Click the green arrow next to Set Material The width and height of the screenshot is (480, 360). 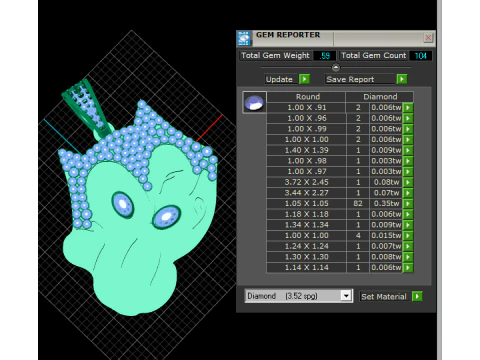417,296
